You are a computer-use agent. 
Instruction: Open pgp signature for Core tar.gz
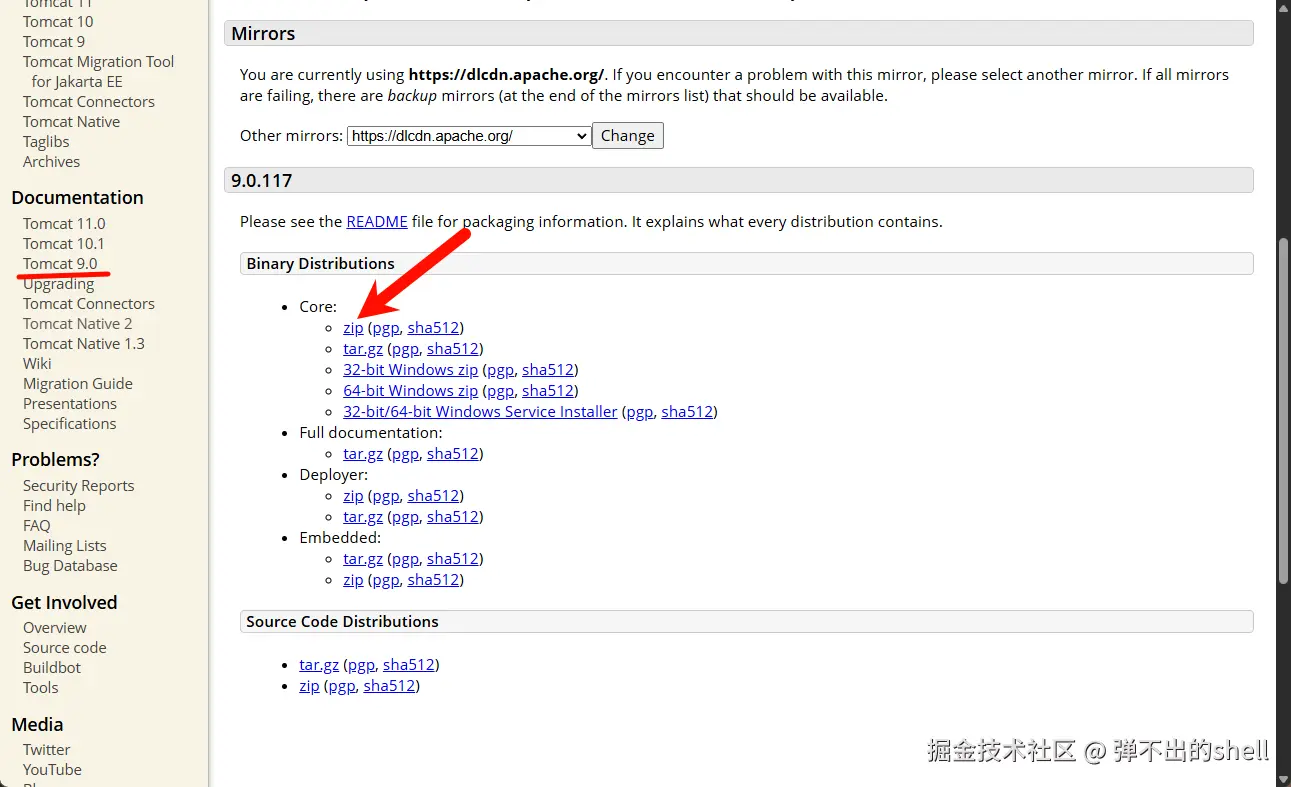click(405, 349)
